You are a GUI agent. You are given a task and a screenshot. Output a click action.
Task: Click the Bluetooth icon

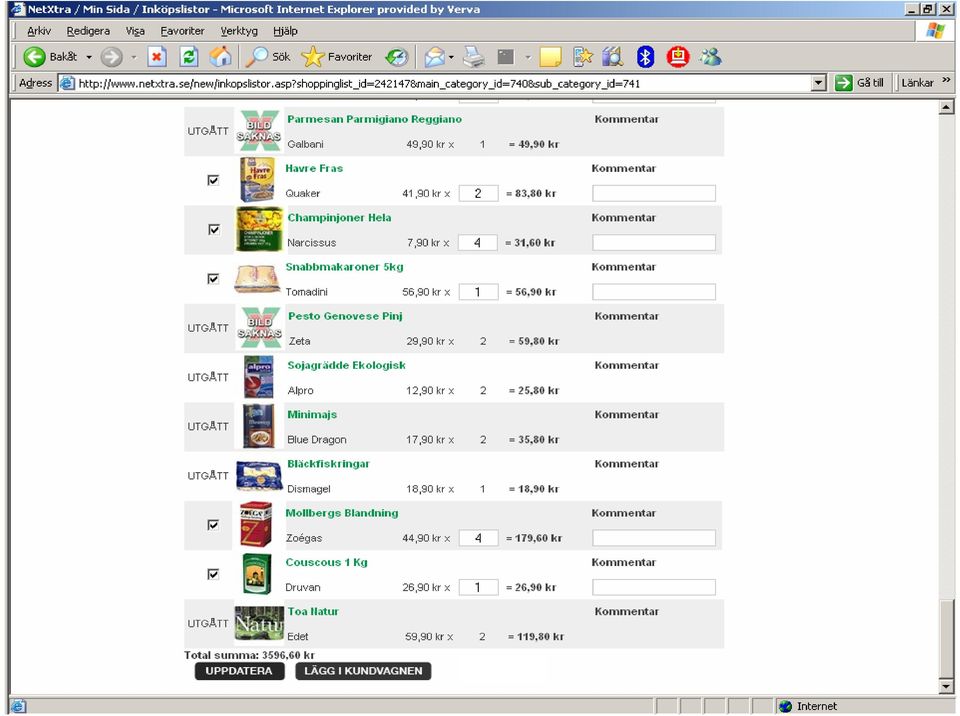[x=645, y=57]
